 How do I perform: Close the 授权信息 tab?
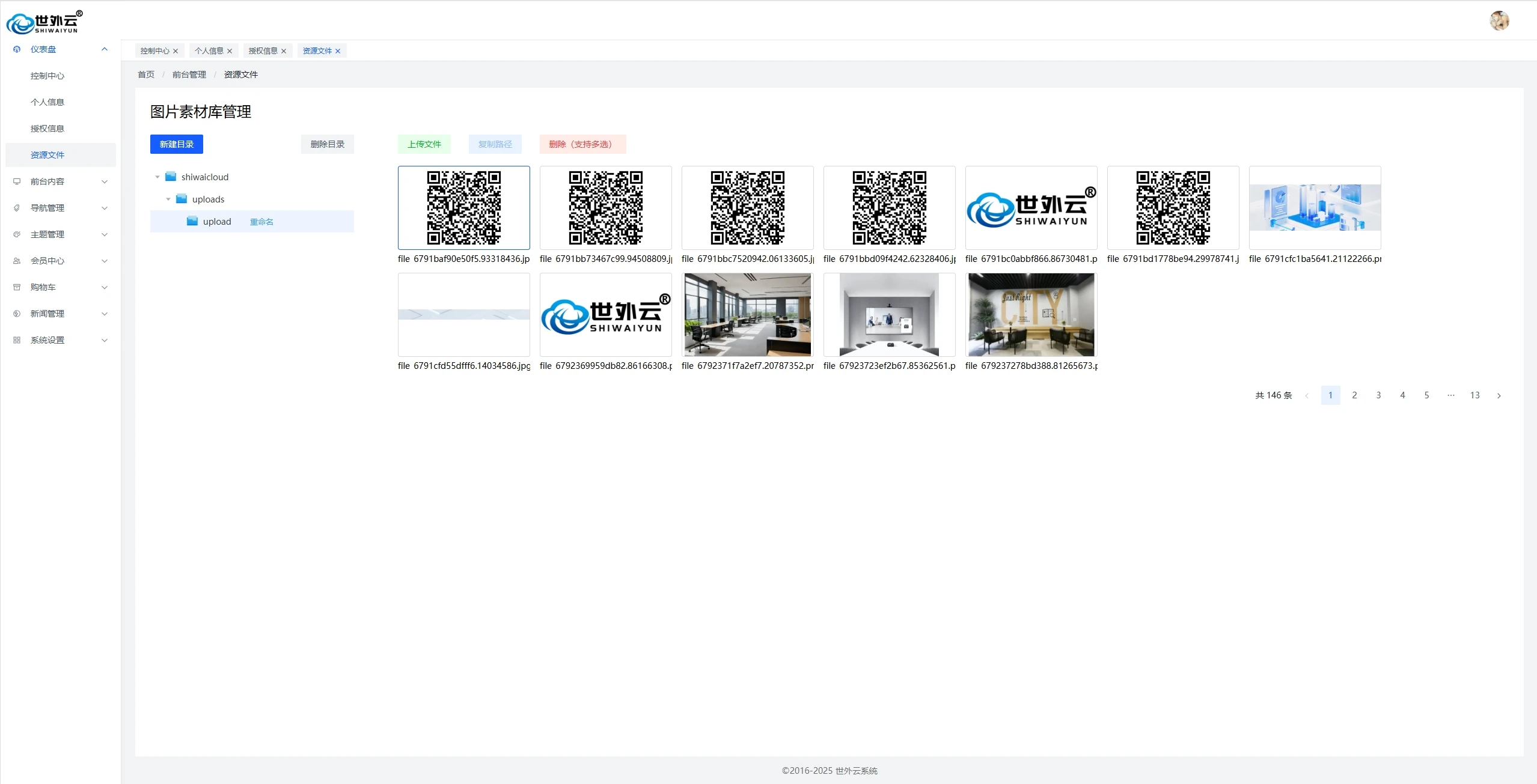pos(284,51)
